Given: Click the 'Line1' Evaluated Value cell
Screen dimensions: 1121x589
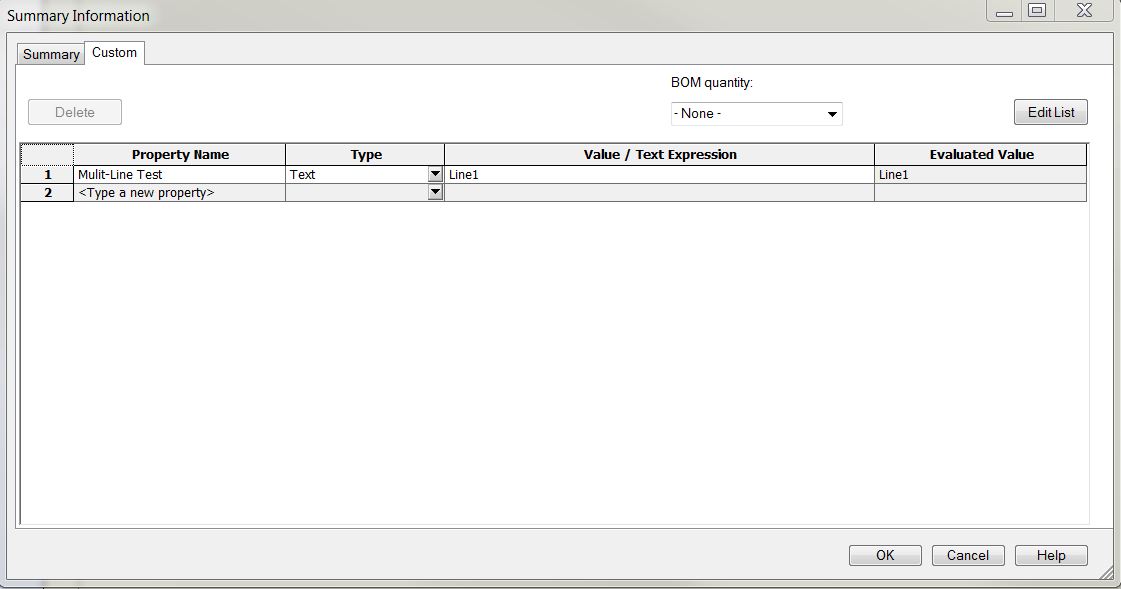Looking at the screenshot, I should point(981,174).
